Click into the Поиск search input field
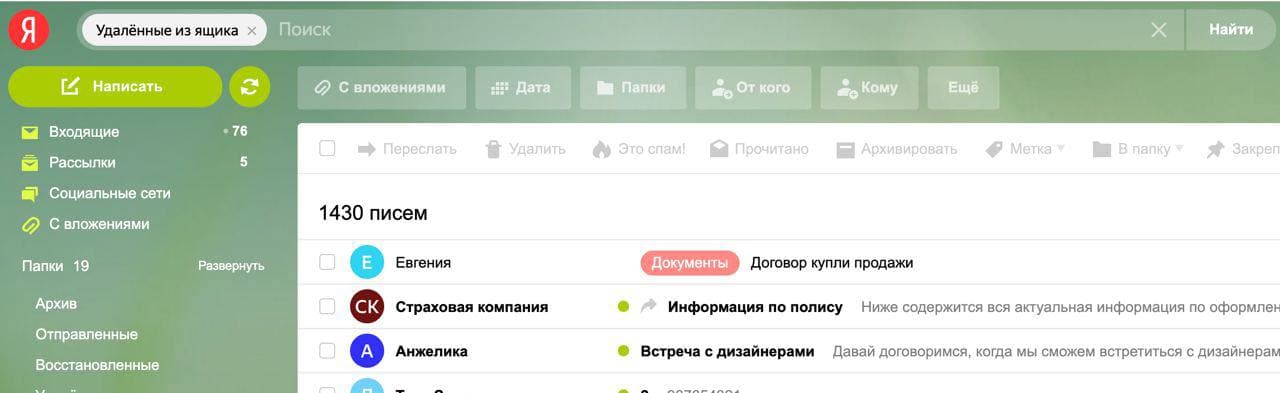The height and width of the screenshot is (393, 1280). tap(710, 30)
